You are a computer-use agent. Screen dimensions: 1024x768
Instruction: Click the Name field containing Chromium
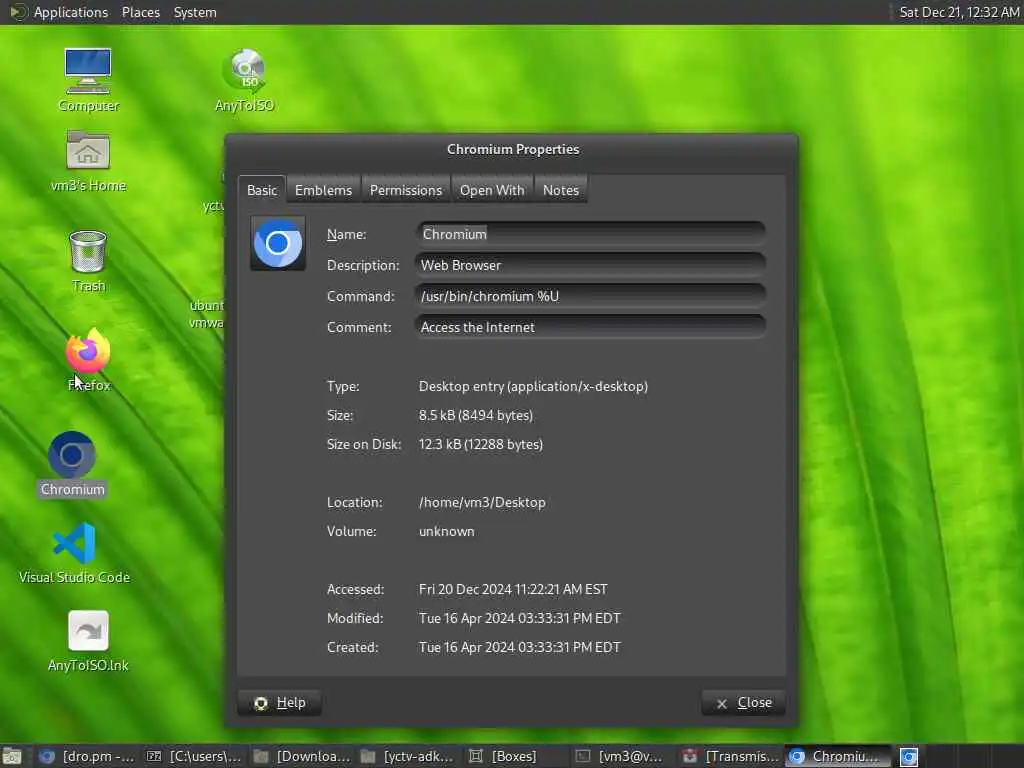(590, 234)
